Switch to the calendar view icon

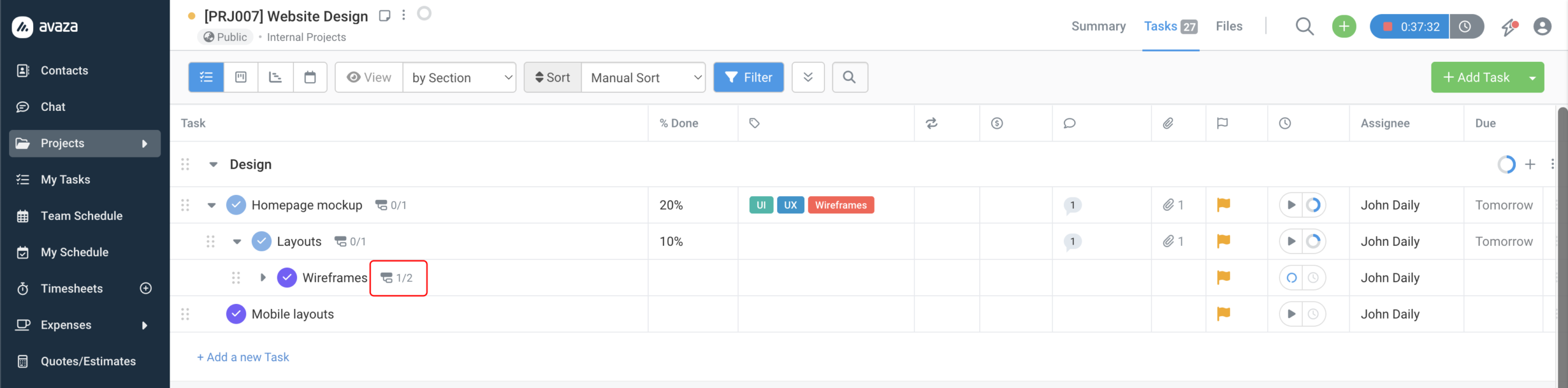point(310,77)
